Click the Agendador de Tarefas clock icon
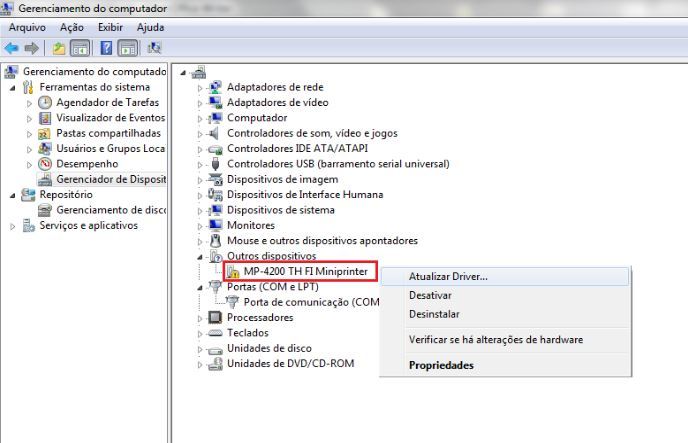Viewport: 688px width, 443px height. click(x=45, y=103)
